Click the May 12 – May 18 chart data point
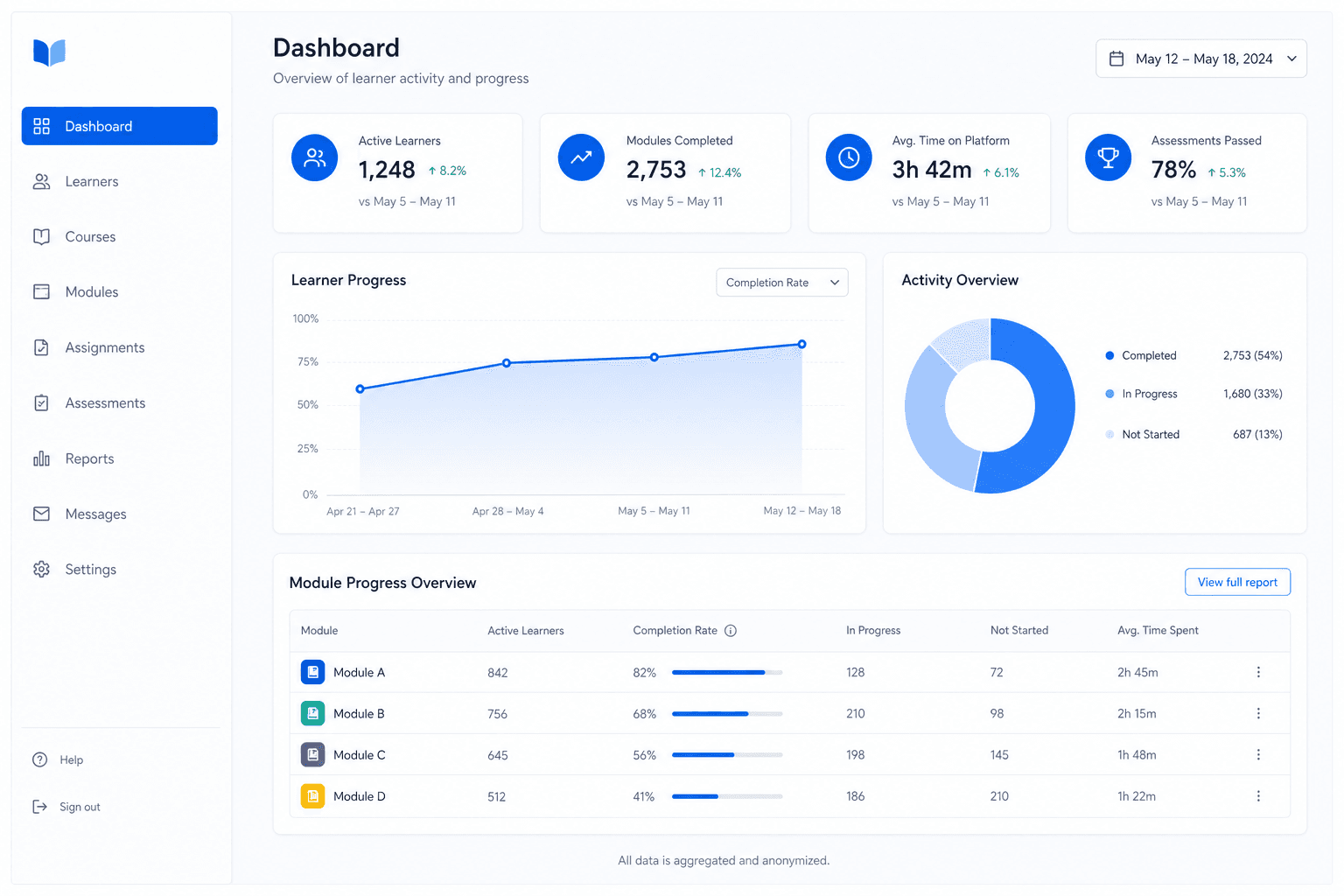The image size is (1344, 896). (801, 344)
